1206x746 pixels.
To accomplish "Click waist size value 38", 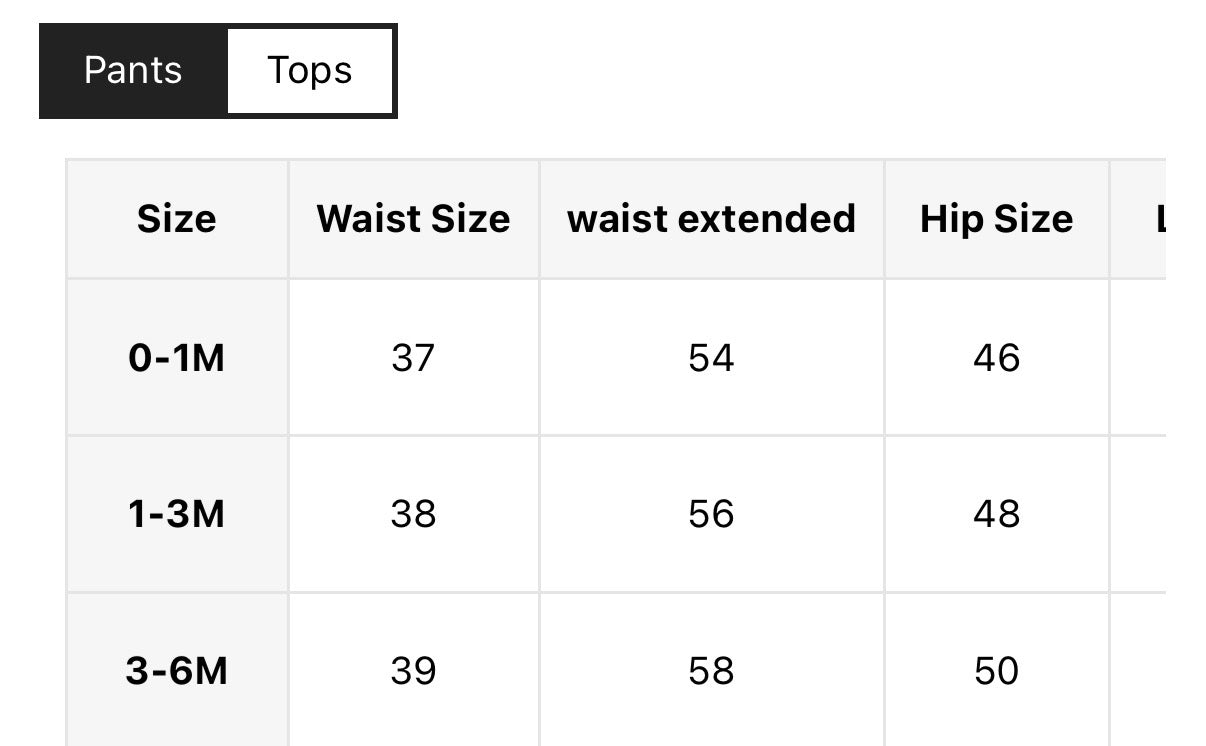I will point(413,514).
